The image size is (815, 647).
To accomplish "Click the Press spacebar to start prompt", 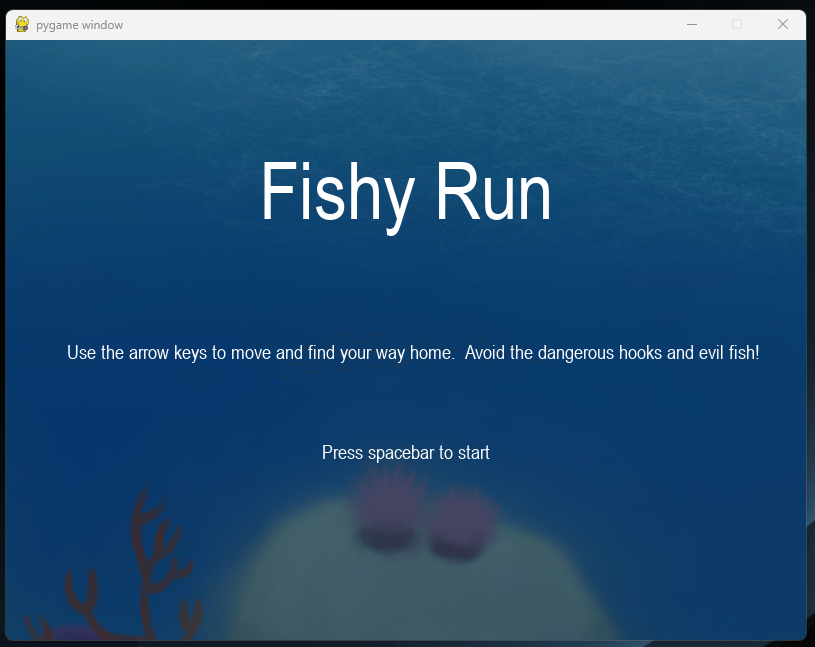I will coord(405,452).
